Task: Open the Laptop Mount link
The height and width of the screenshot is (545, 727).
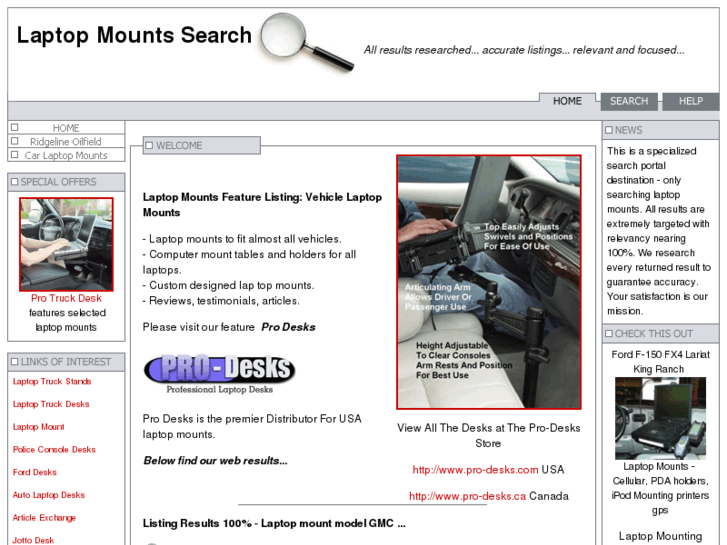Action: 38,427
